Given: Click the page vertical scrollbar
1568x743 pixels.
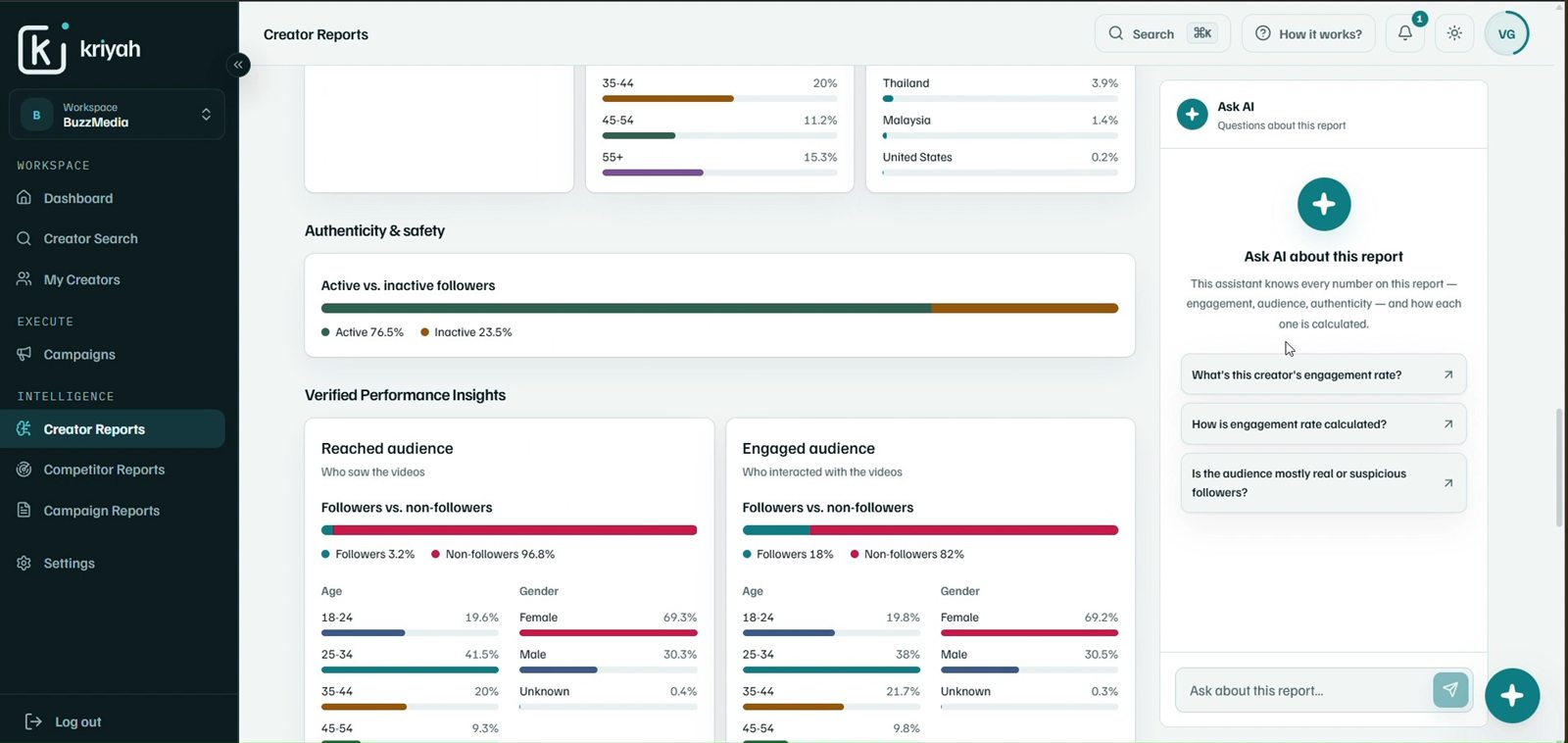Looking at the screenshot, I should coord(1559,469).
